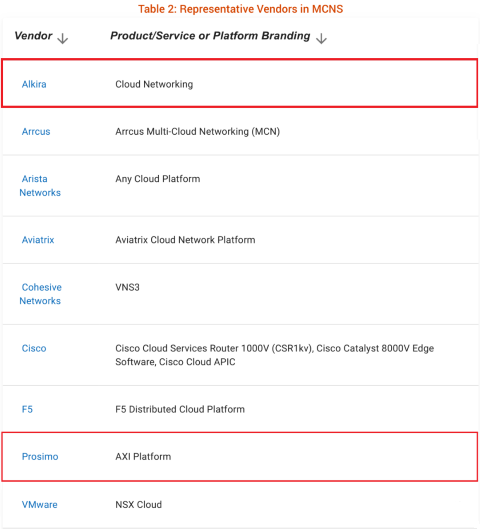
Task: Select 'Aviatrix Cloud Network Platform' cell
Action: [185, 240]
